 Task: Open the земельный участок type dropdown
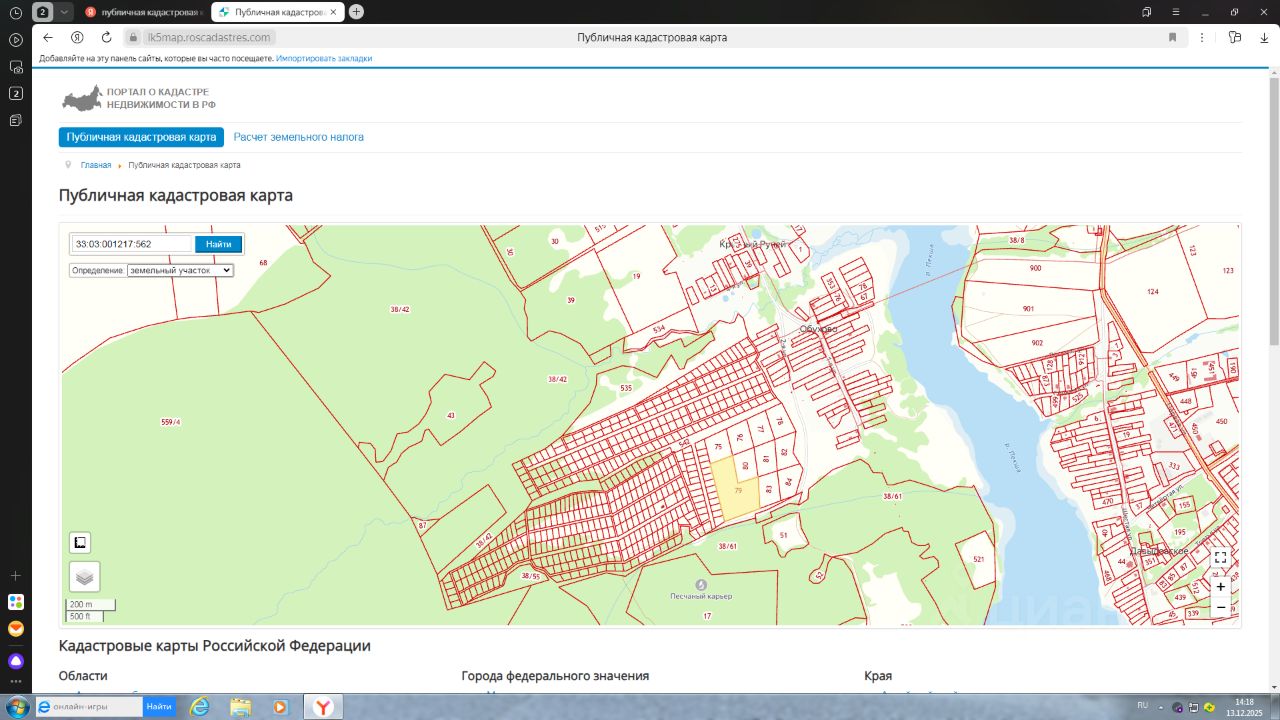(x=180, y=270)
